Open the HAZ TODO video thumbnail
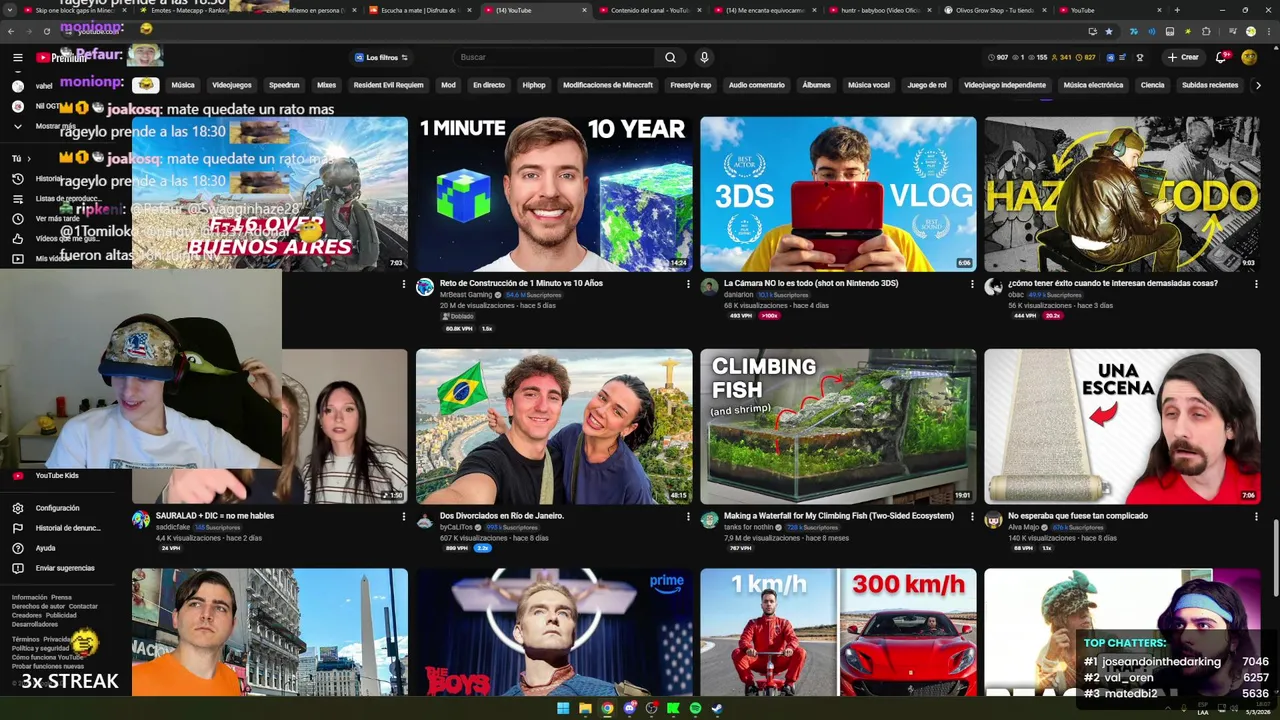 1122,194
